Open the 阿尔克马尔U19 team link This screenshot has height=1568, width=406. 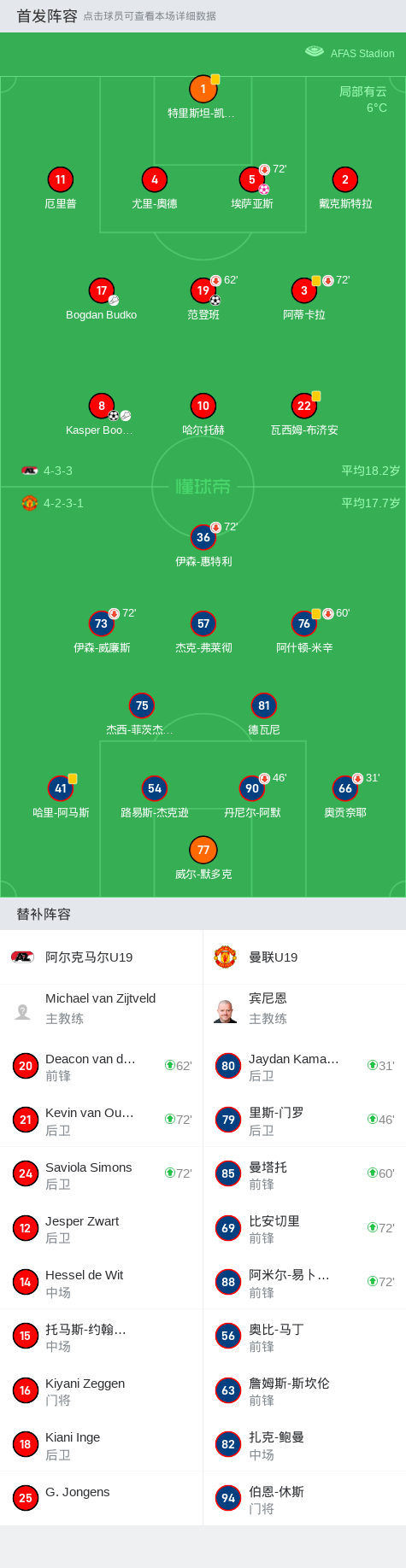89,957
